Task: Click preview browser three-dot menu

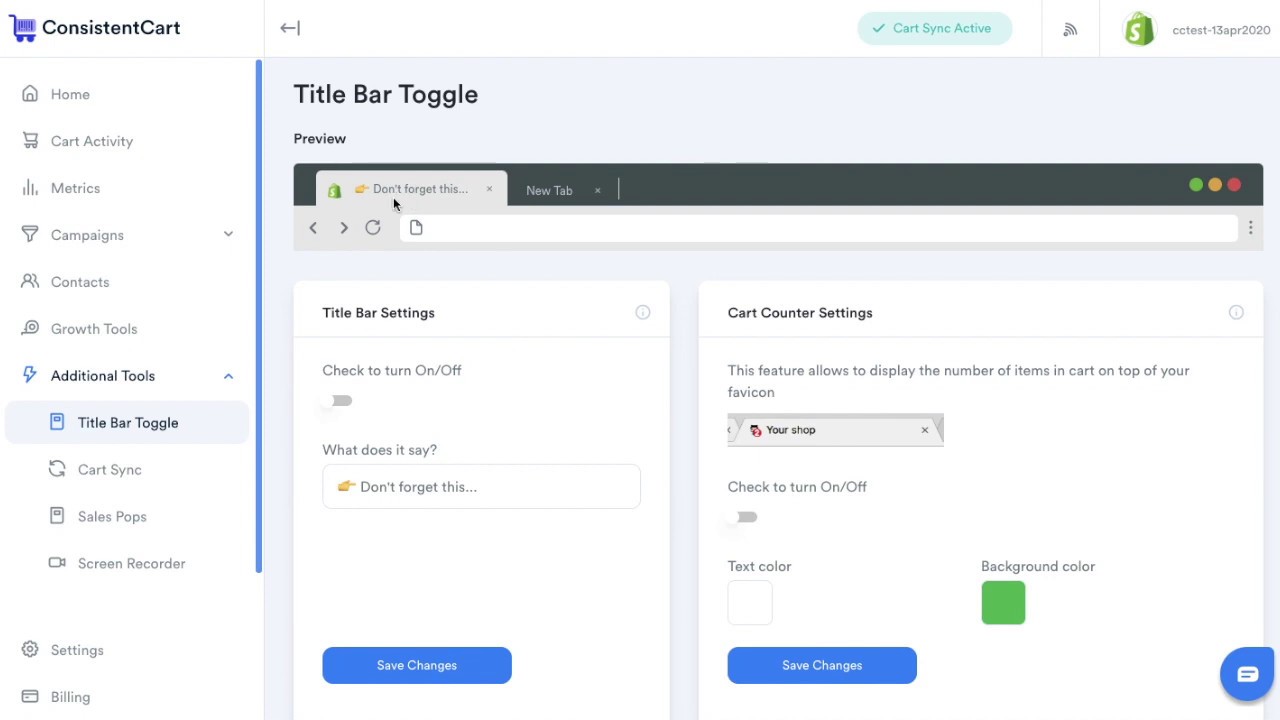Action: pos(1250,228)
